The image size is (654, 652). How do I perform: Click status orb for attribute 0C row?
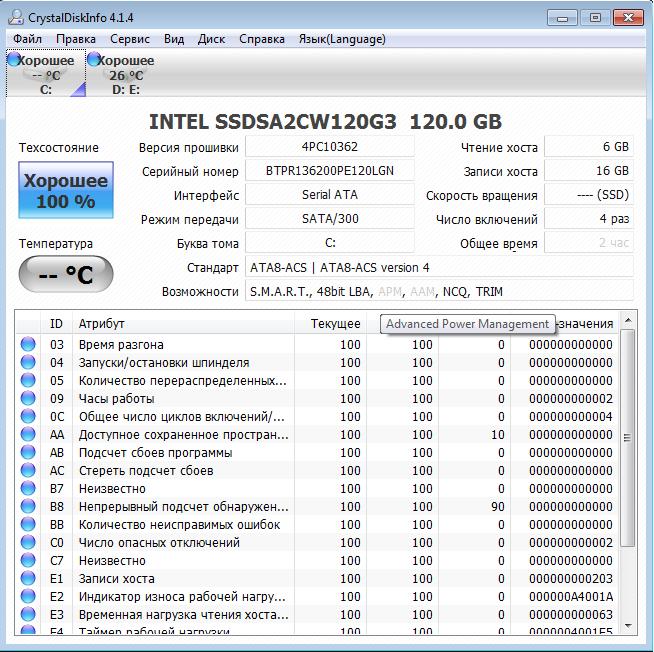[28, 416]
